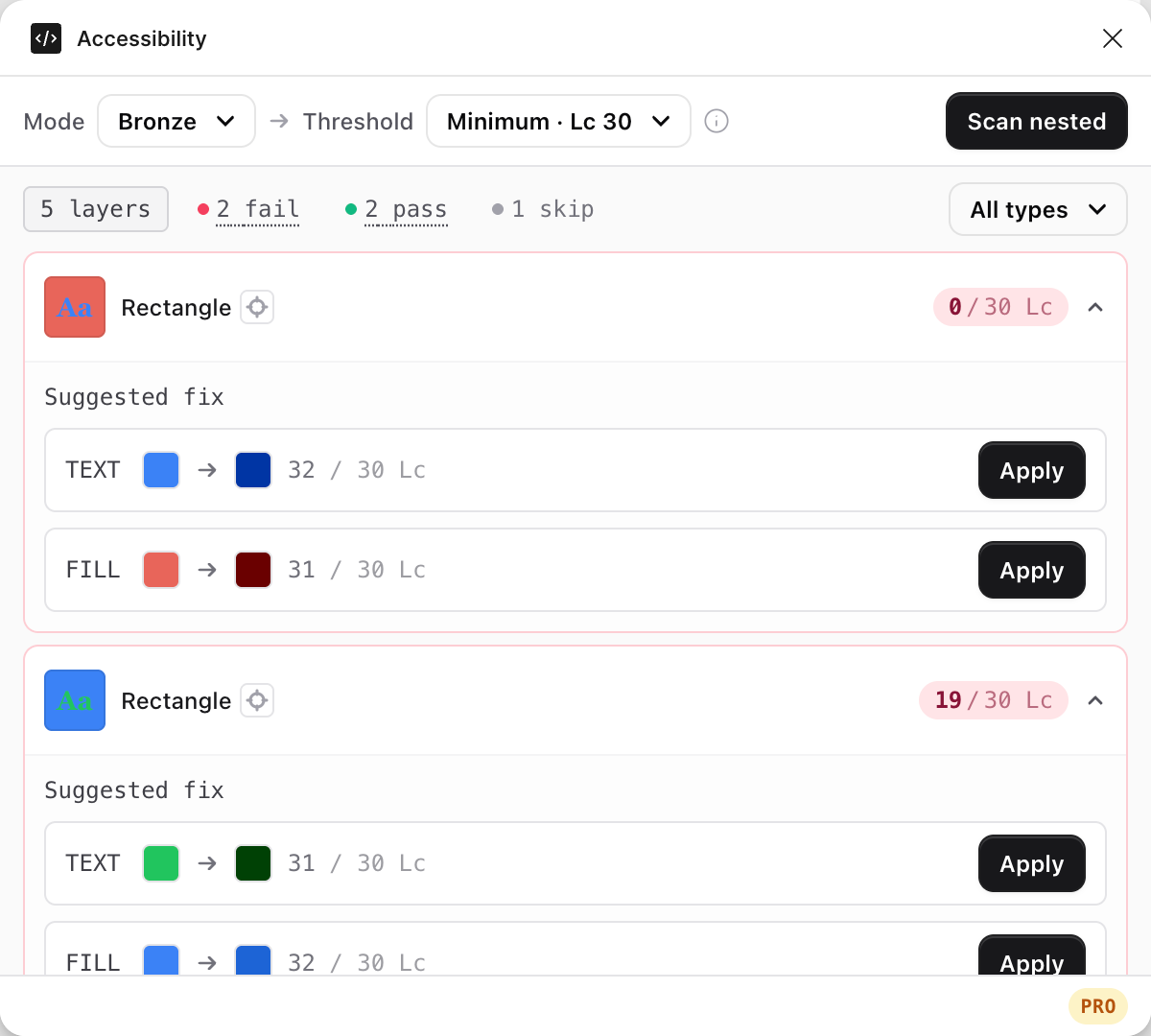Close the Accessibility panel

1113,38
